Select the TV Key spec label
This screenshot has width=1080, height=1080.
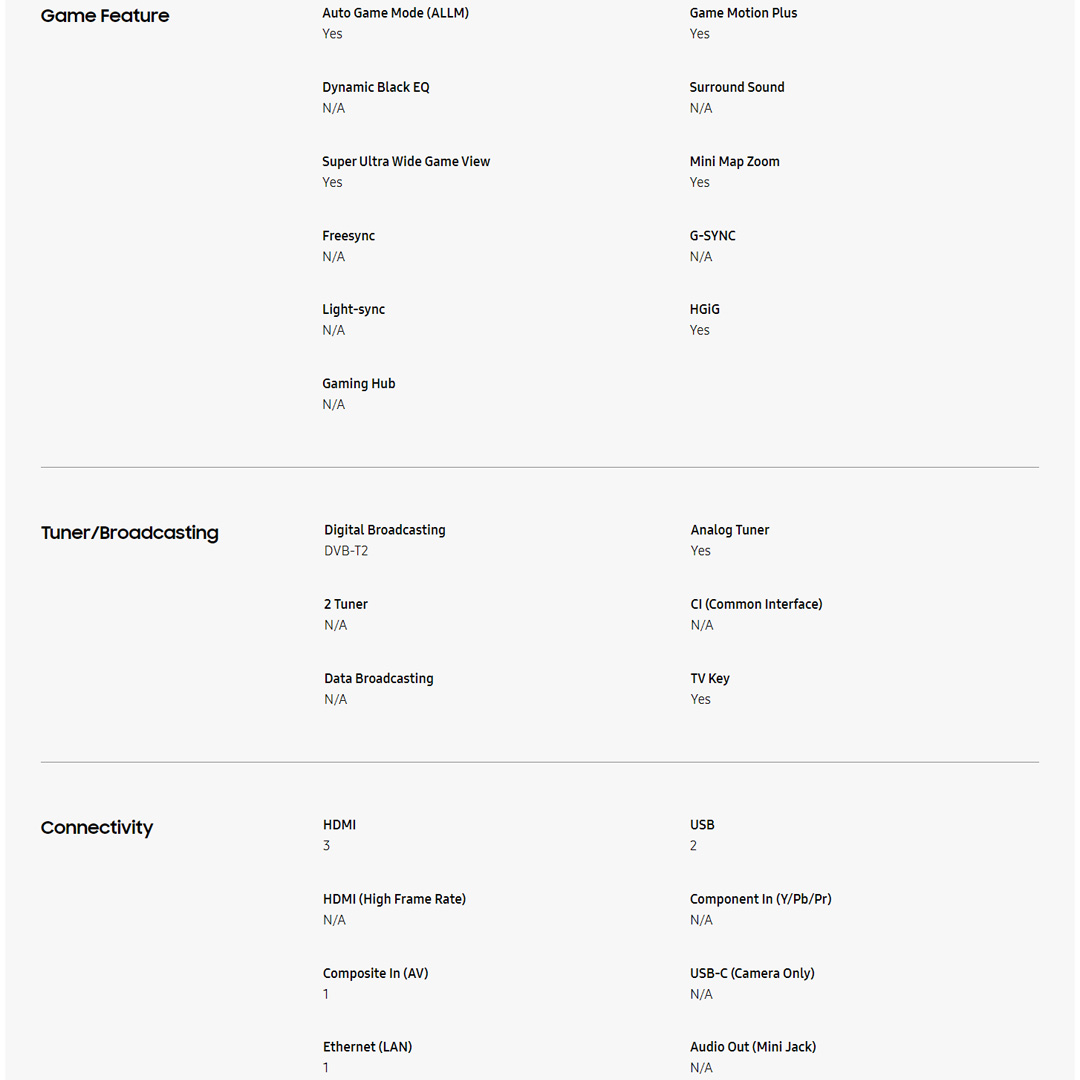point(710,678)
